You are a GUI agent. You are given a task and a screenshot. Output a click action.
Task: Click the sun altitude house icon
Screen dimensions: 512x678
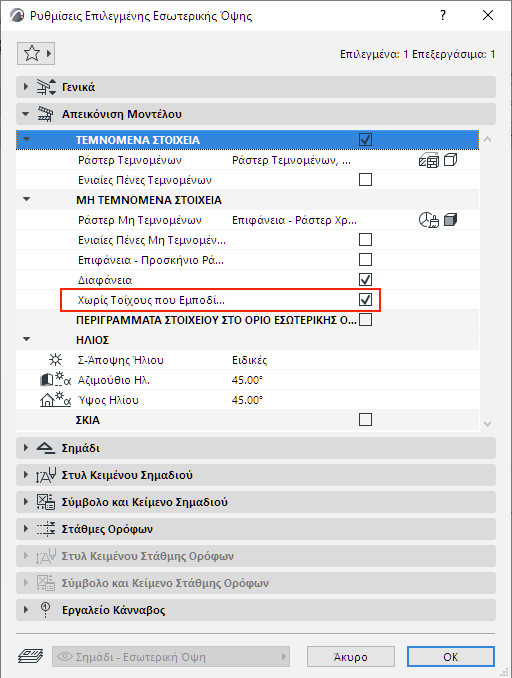[55, 400]
